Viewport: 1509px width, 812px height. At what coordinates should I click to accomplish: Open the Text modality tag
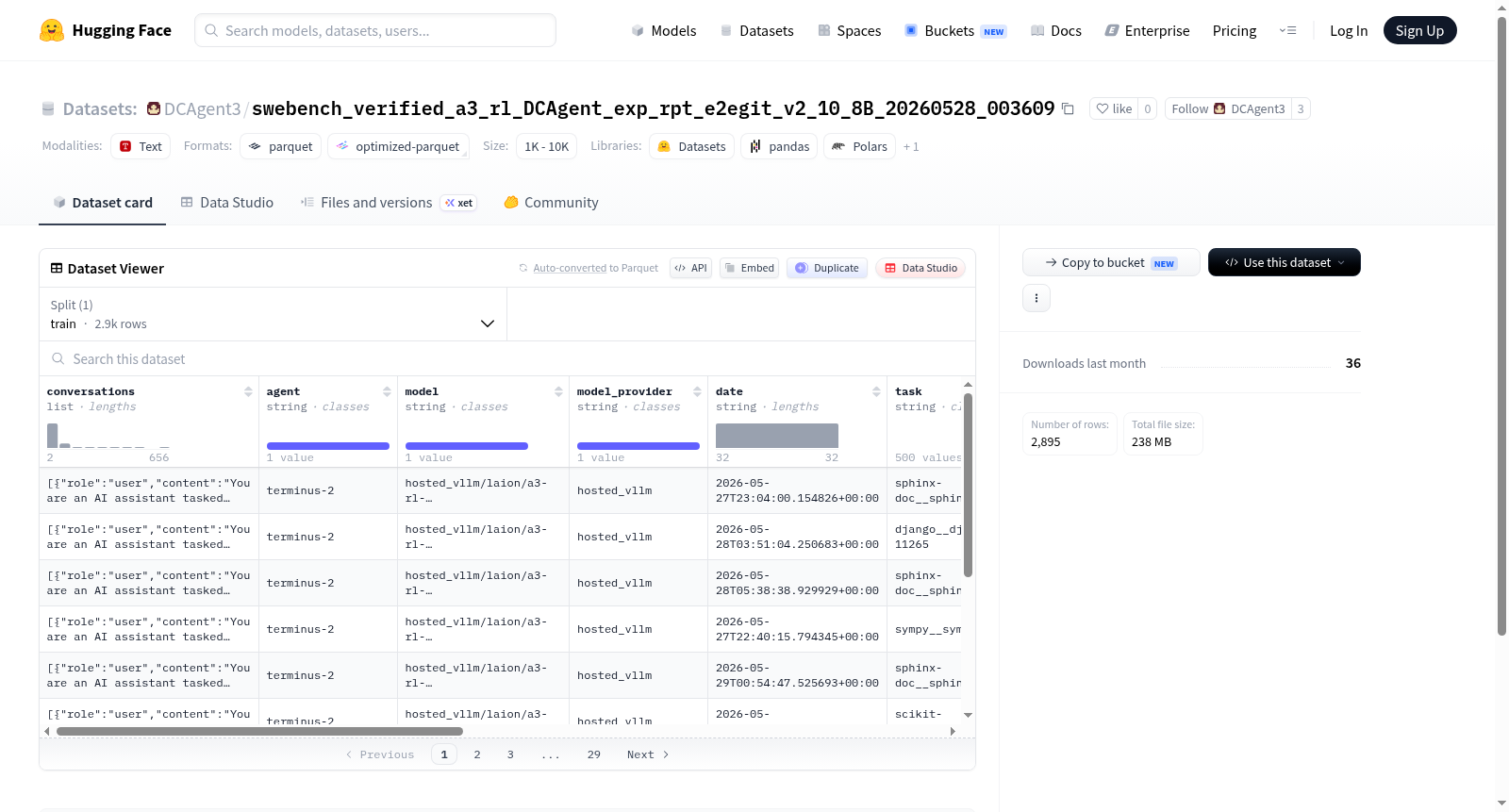pyautogui.click(x=141, y=146)
